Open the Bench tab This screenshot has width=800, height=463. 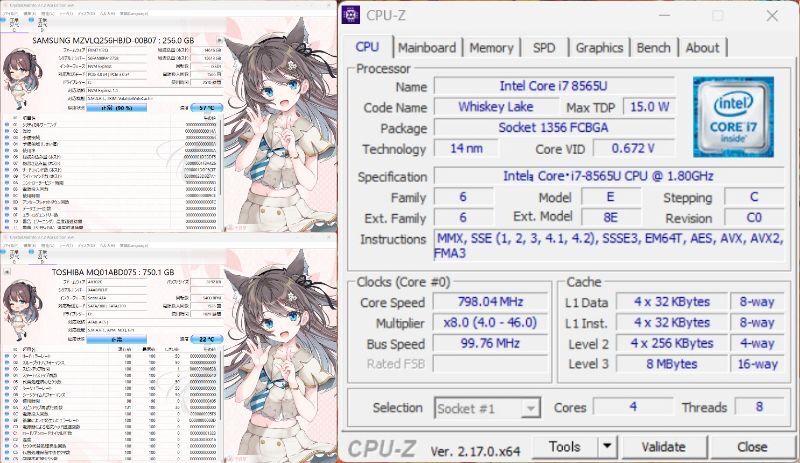click(x=654, y=48)
